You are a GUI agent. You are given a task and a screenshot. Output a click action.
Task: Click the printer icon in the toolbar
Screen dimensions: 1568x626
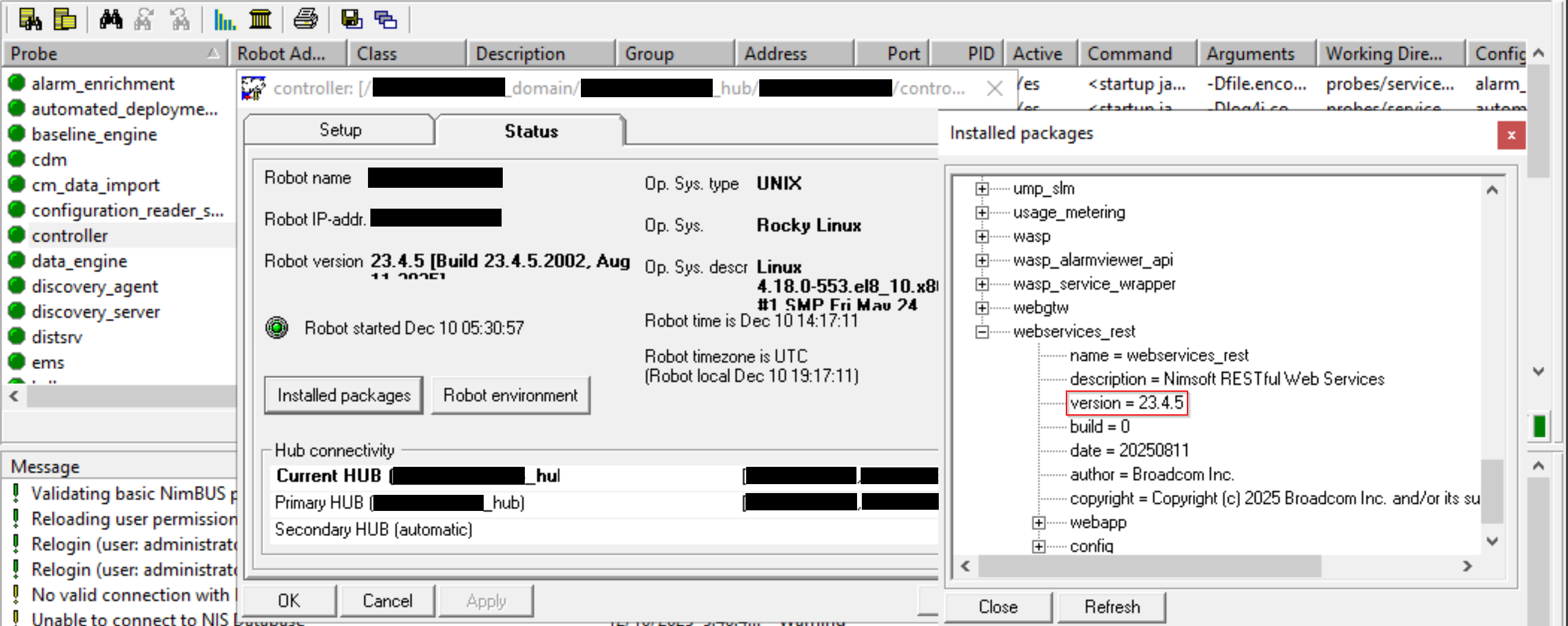[305, 20]
